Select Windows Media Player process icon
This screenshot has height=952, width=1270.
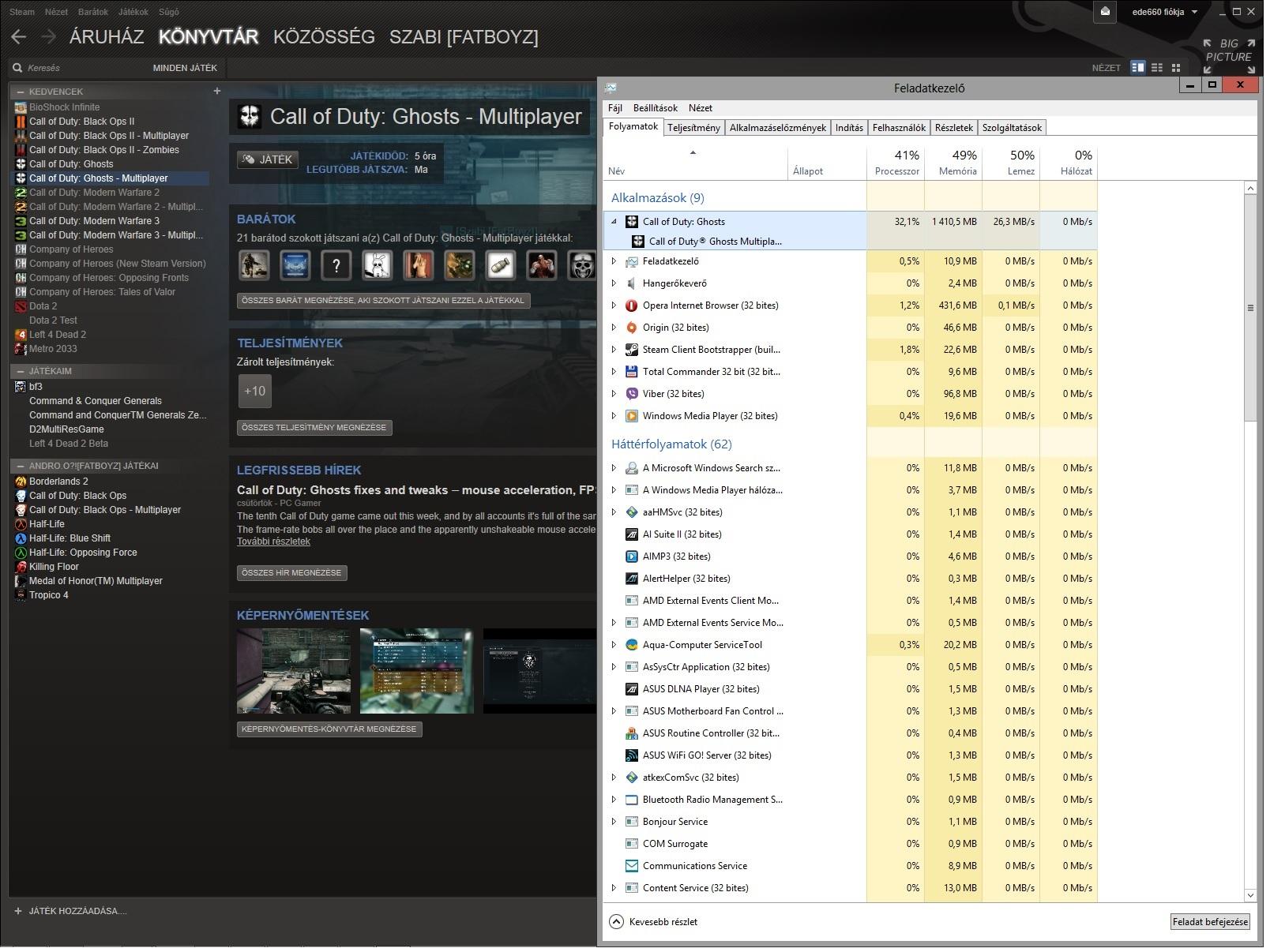coord(631,416)
